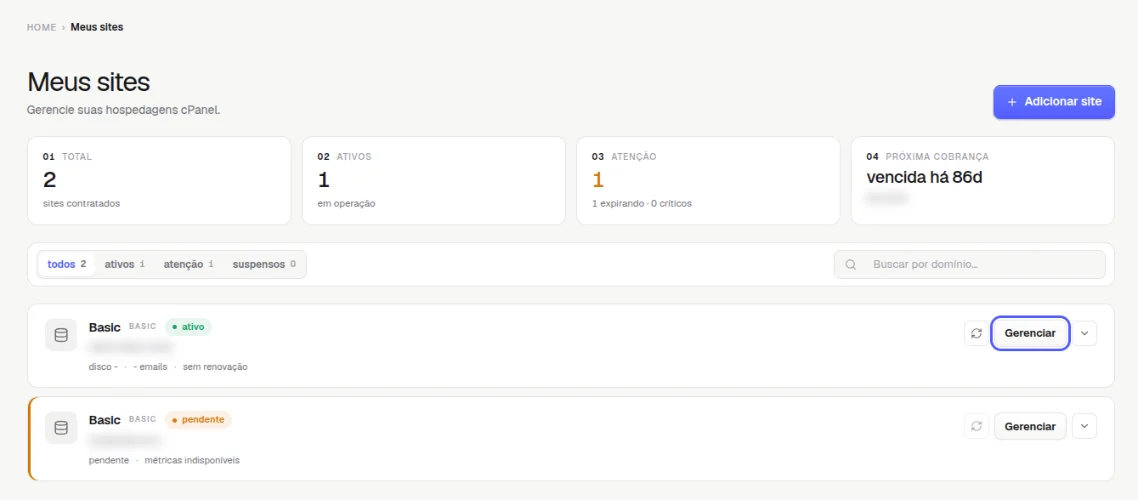The height and width of the screenshot is (500, 1138).
Task: Click the 'métricas indisponíveis' text
Action: [192, 460]
